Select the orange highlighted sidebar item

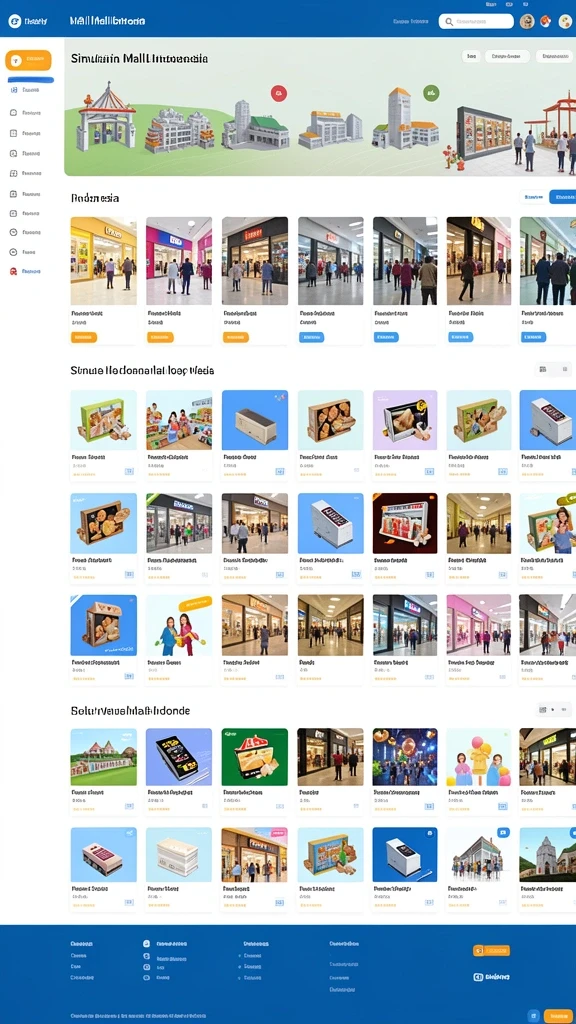click(28, 60)
